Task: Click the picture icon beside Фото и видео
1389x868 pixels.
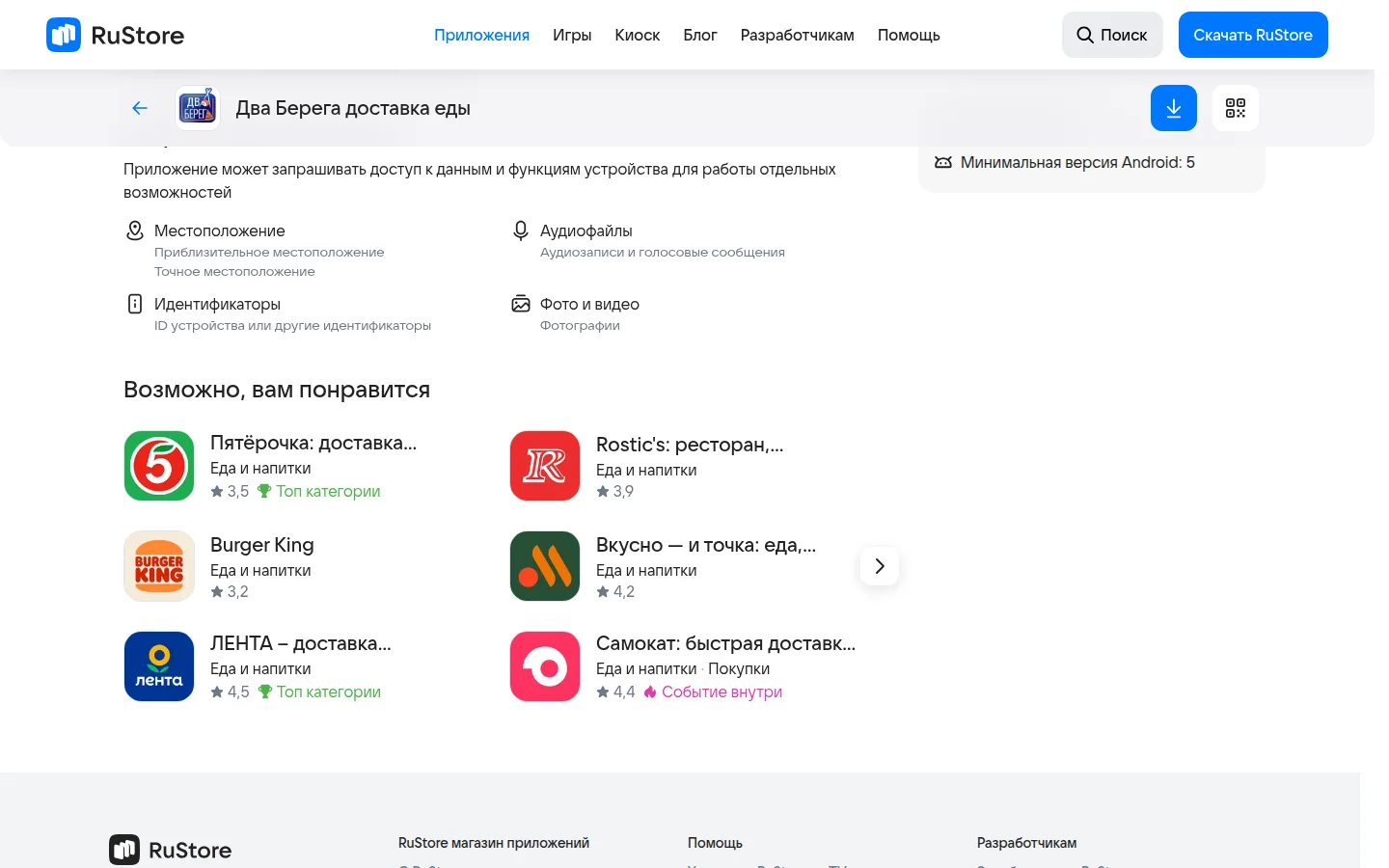Action: pos(521,304)
